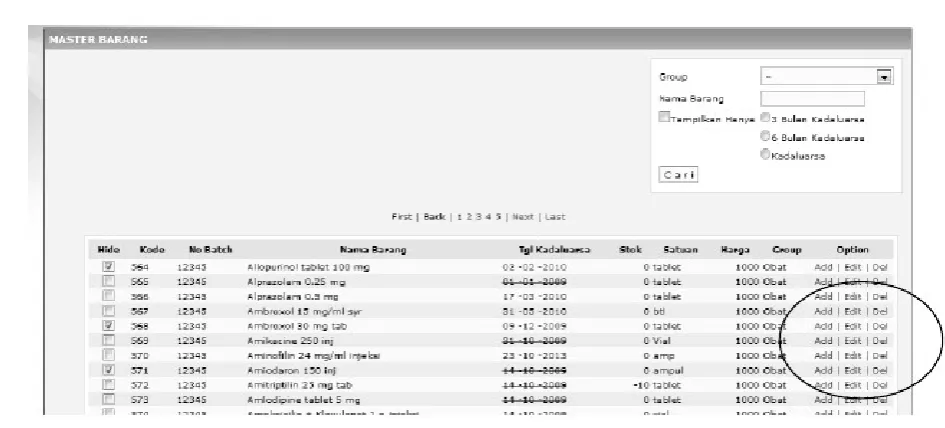Click Add for Alprazolam 0.5 mg
Image resolution: width=945 pixels, height=428 pixels.
pos(823,297)
